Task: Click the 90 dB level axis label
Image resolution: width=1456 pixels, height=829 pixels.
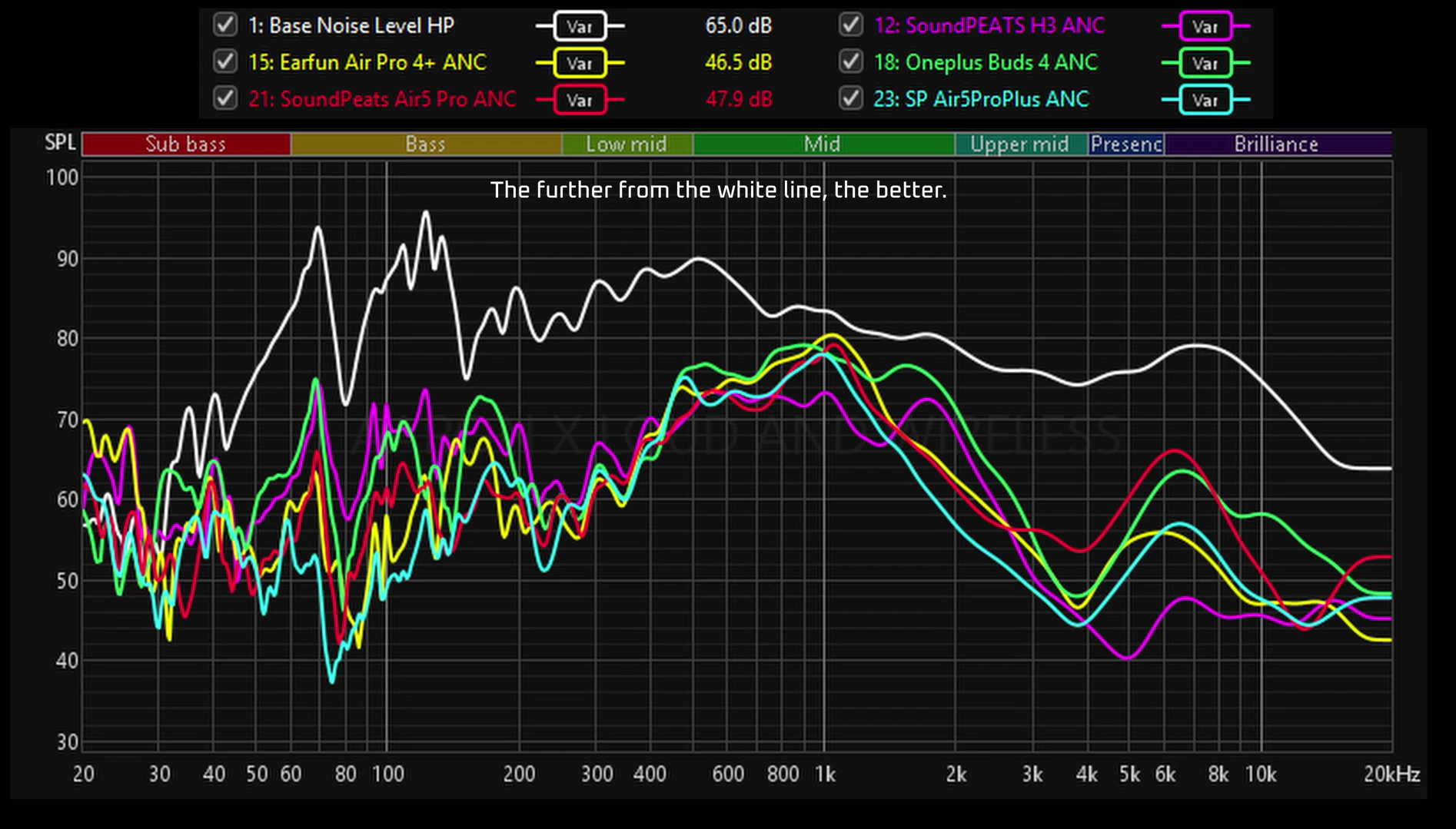Action: click(68, 259)
